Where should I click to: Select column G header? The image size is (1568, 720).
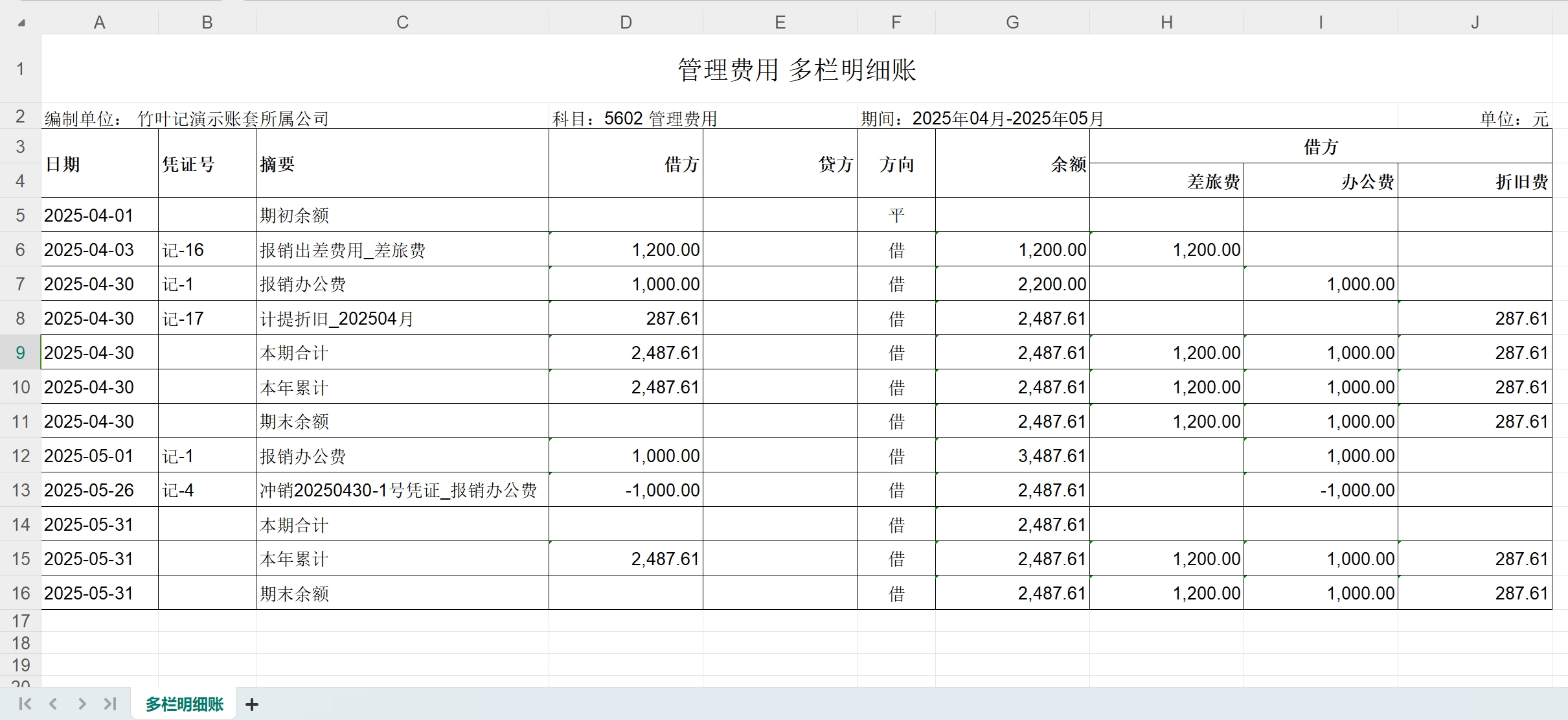pyautogui.click(x=1012, y=23)
